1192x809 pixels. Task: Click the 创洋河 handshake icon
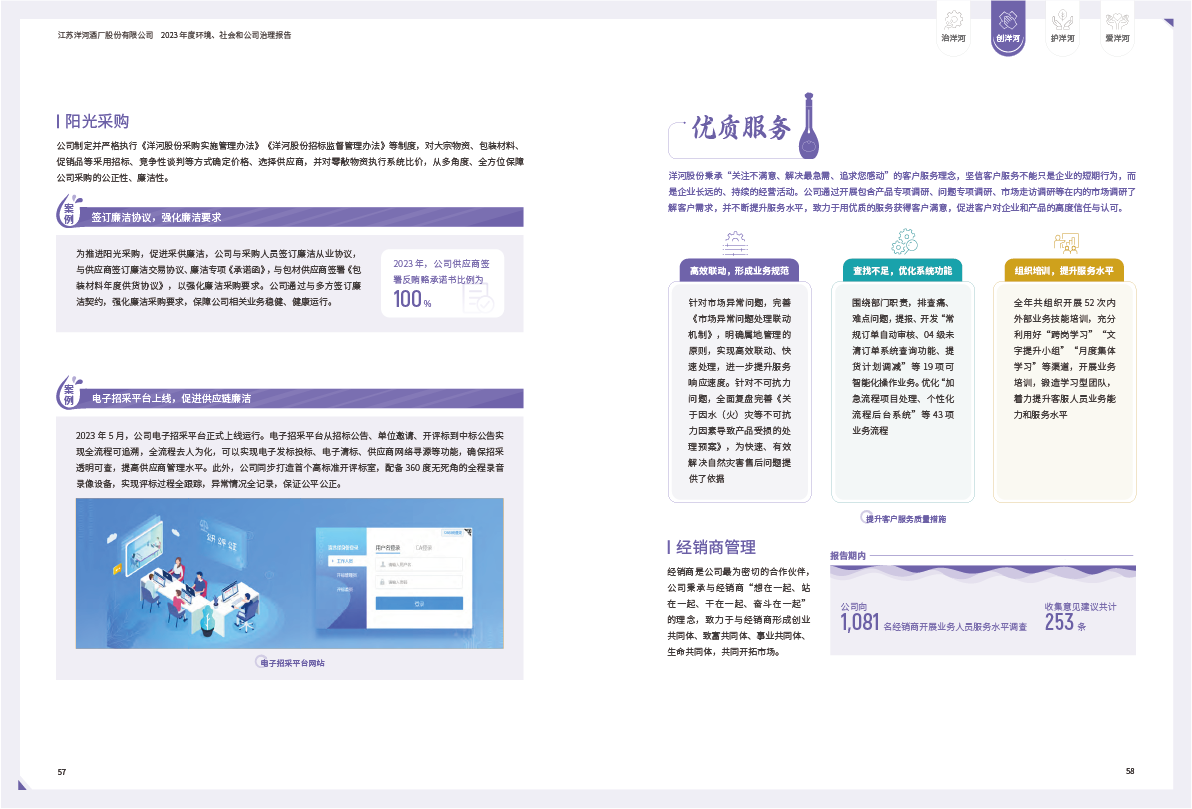[x=1007, y=20]
